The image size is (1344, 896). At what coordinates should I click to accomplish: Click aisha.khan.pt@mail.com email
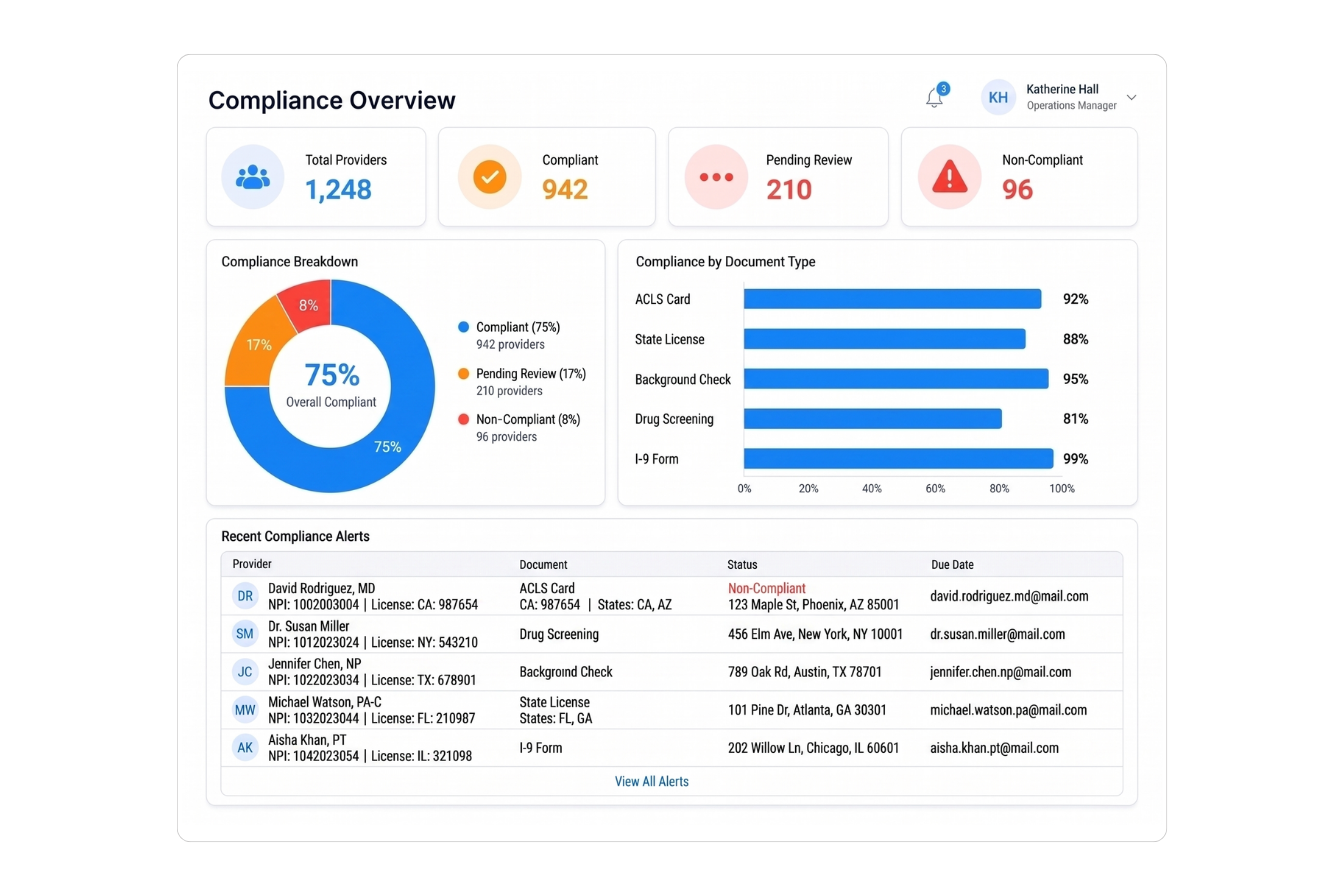click(x=994, y=748)
